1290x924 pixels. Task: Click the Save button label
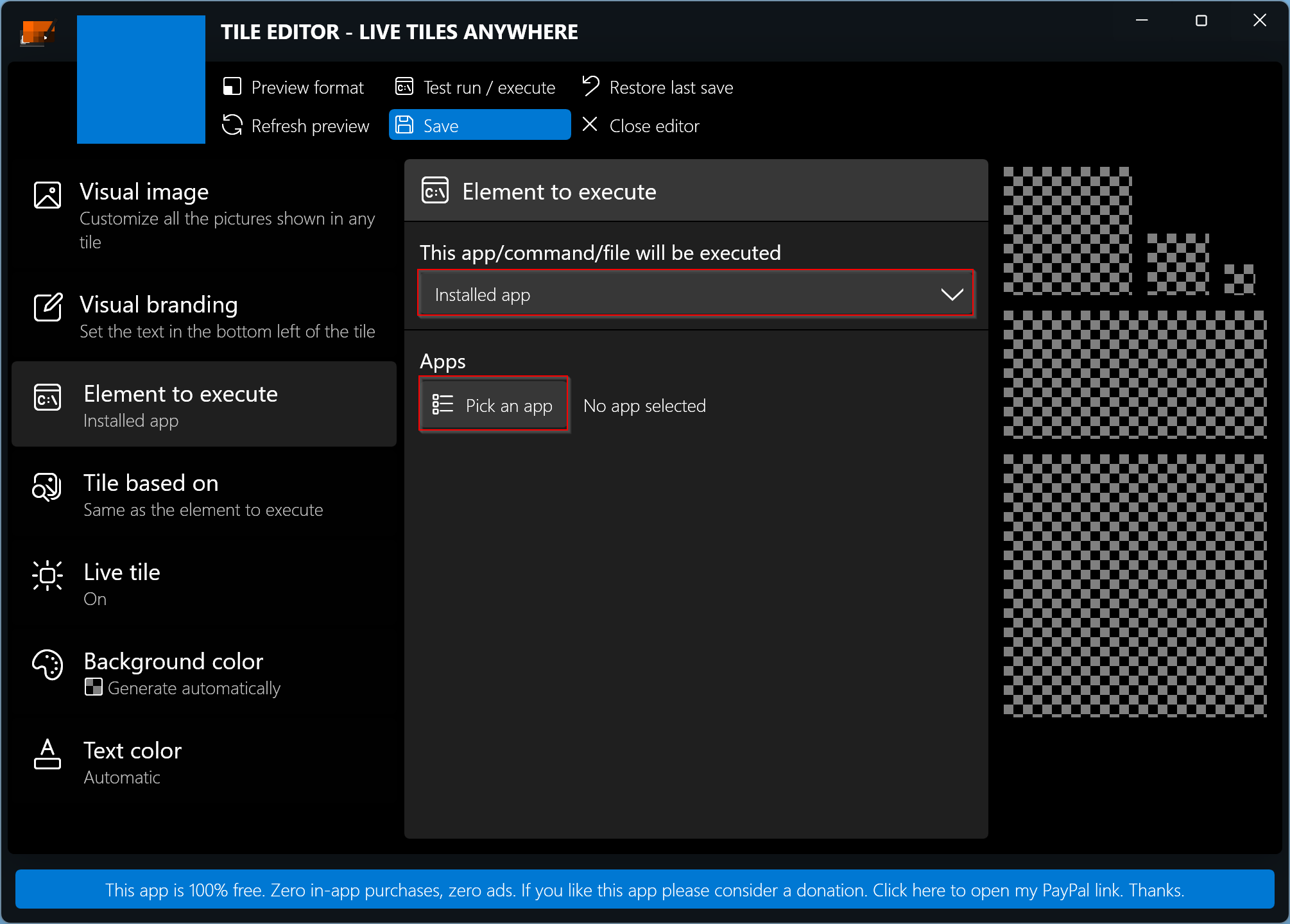click(441, 126)
